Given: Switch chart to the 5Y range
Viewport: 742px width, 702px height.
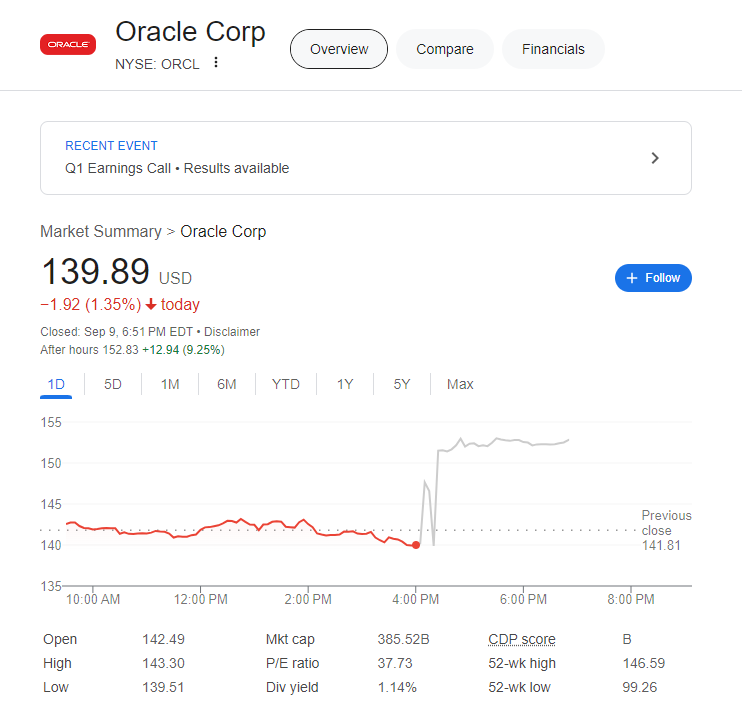Looking at the screenshot, I should 402,384.
